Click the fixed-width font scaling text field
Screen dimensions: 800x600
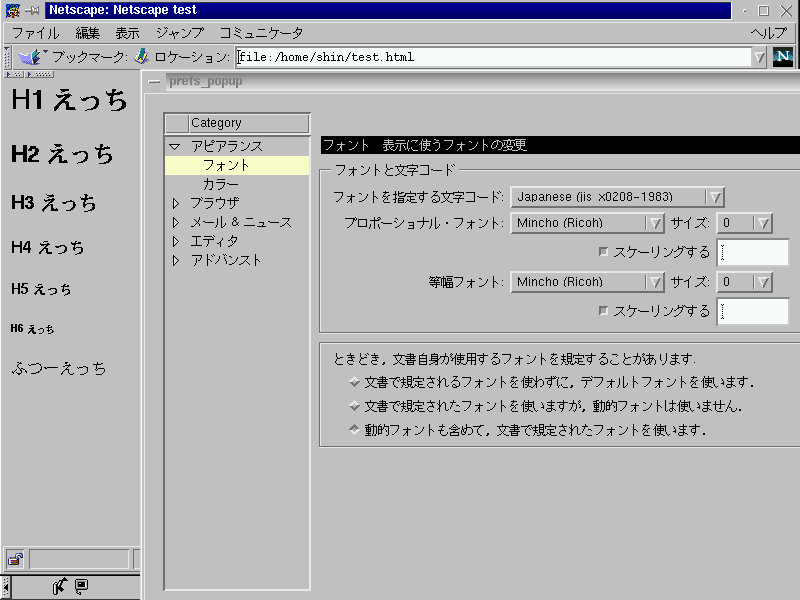[753, 311]
